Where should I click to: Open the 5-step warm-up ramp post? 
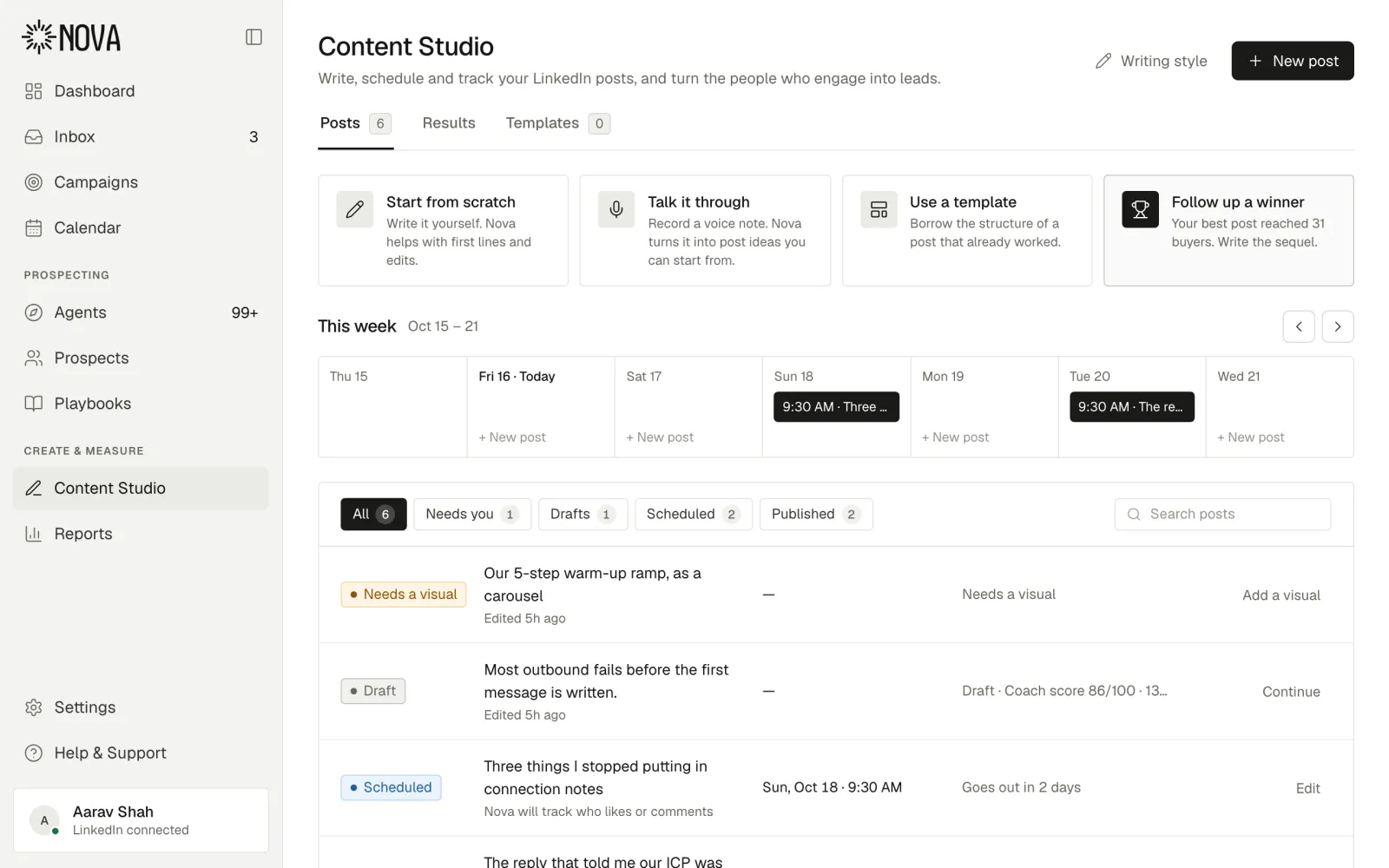point(592,584)
